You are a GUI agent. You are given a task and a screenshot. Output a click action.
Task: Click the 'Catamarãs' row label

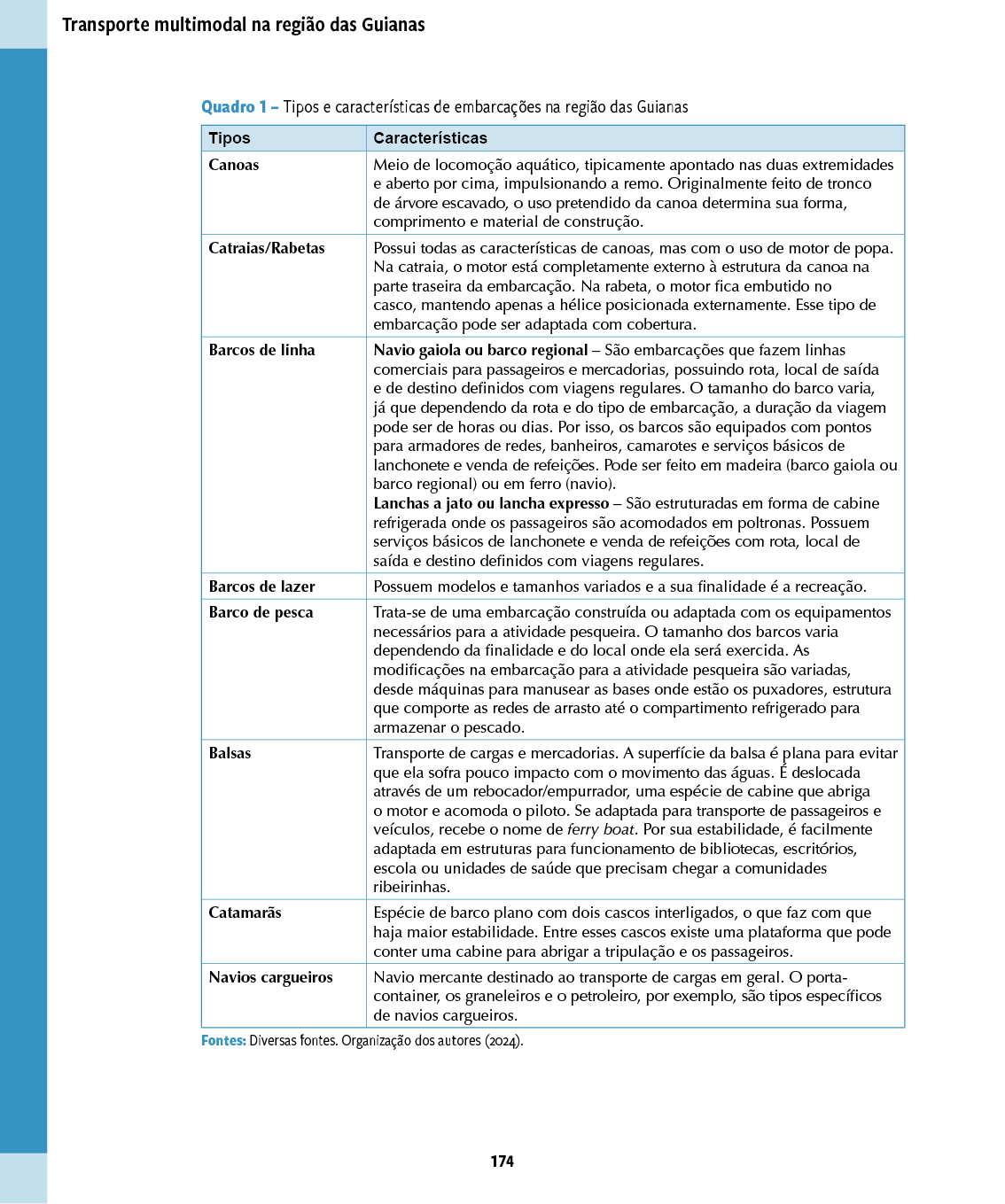245,913
